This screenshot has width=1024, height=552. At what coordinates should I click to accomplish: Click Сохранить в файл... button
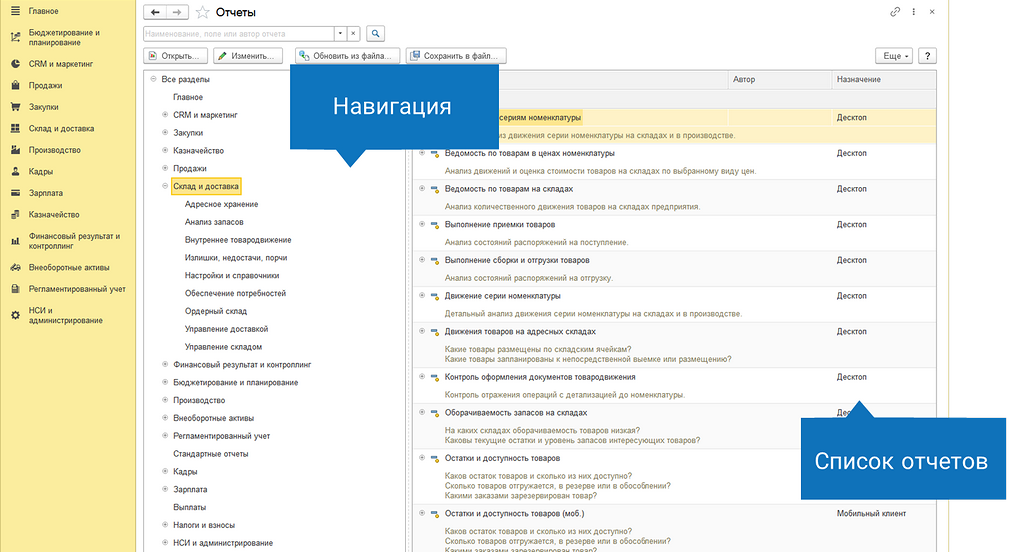click(x=456, y=56)
